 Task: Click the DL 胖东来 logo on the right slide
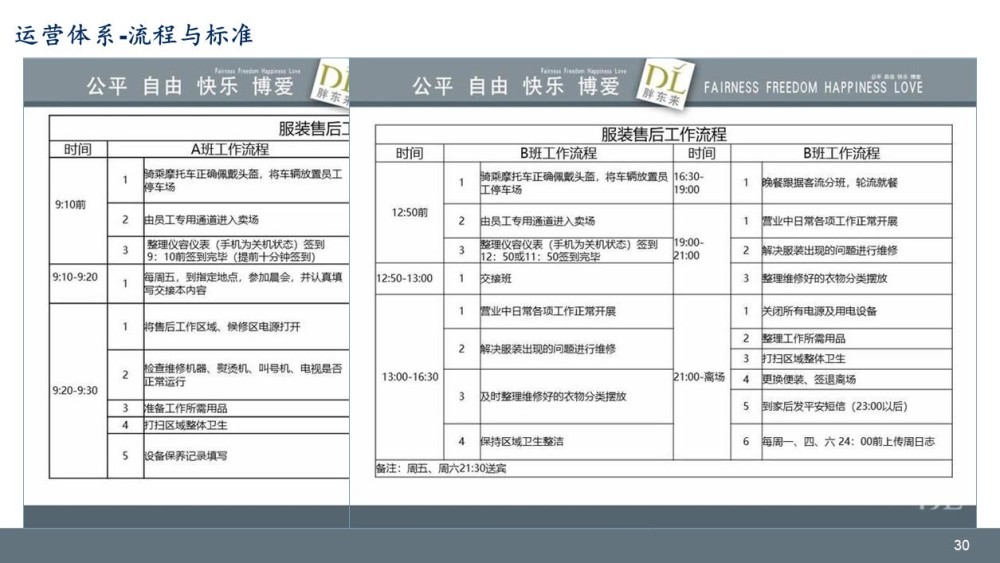(666, 84)
